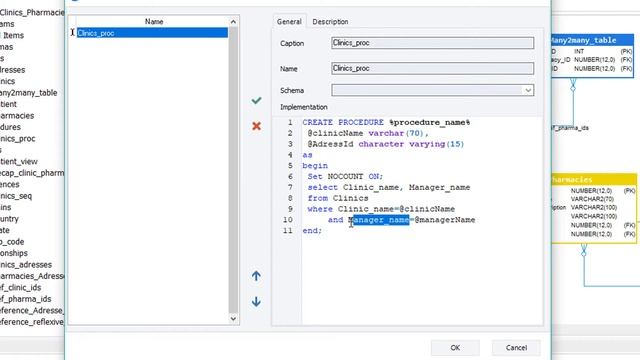Select many2many_table in background tree

[29, 93]
